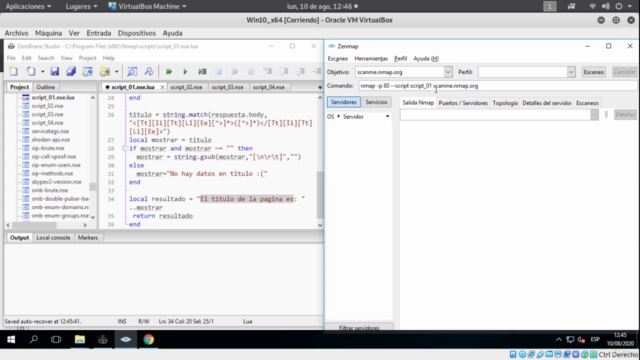Open the Windows Start menu
The height and width of the screenshot is (360, 640).
(11, 340)
